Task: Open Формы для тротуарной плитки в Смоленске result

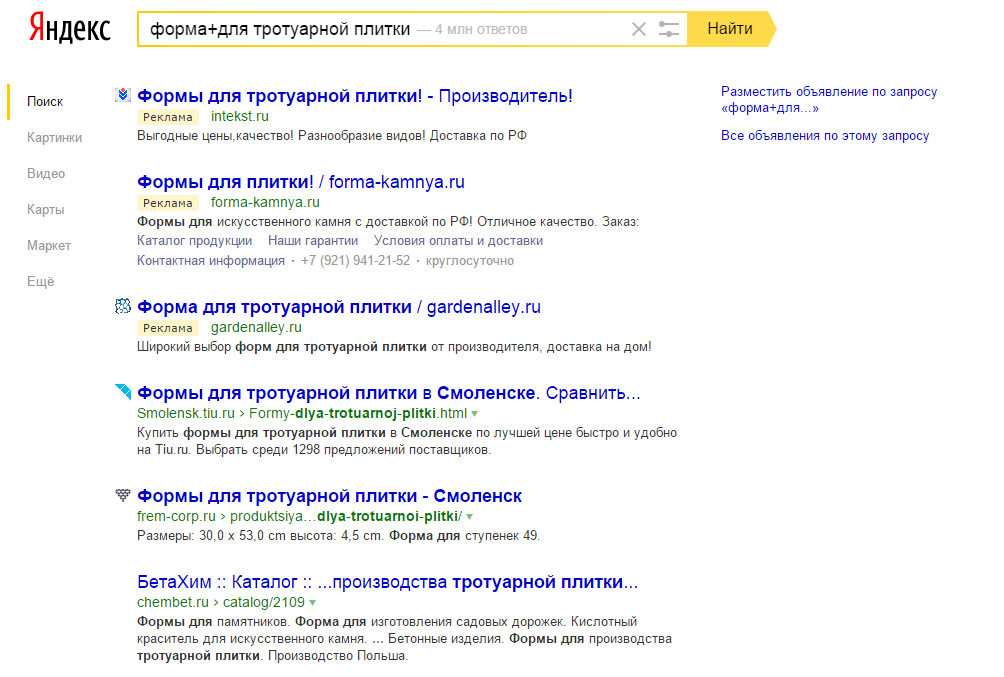Action: tap(389, 393)
